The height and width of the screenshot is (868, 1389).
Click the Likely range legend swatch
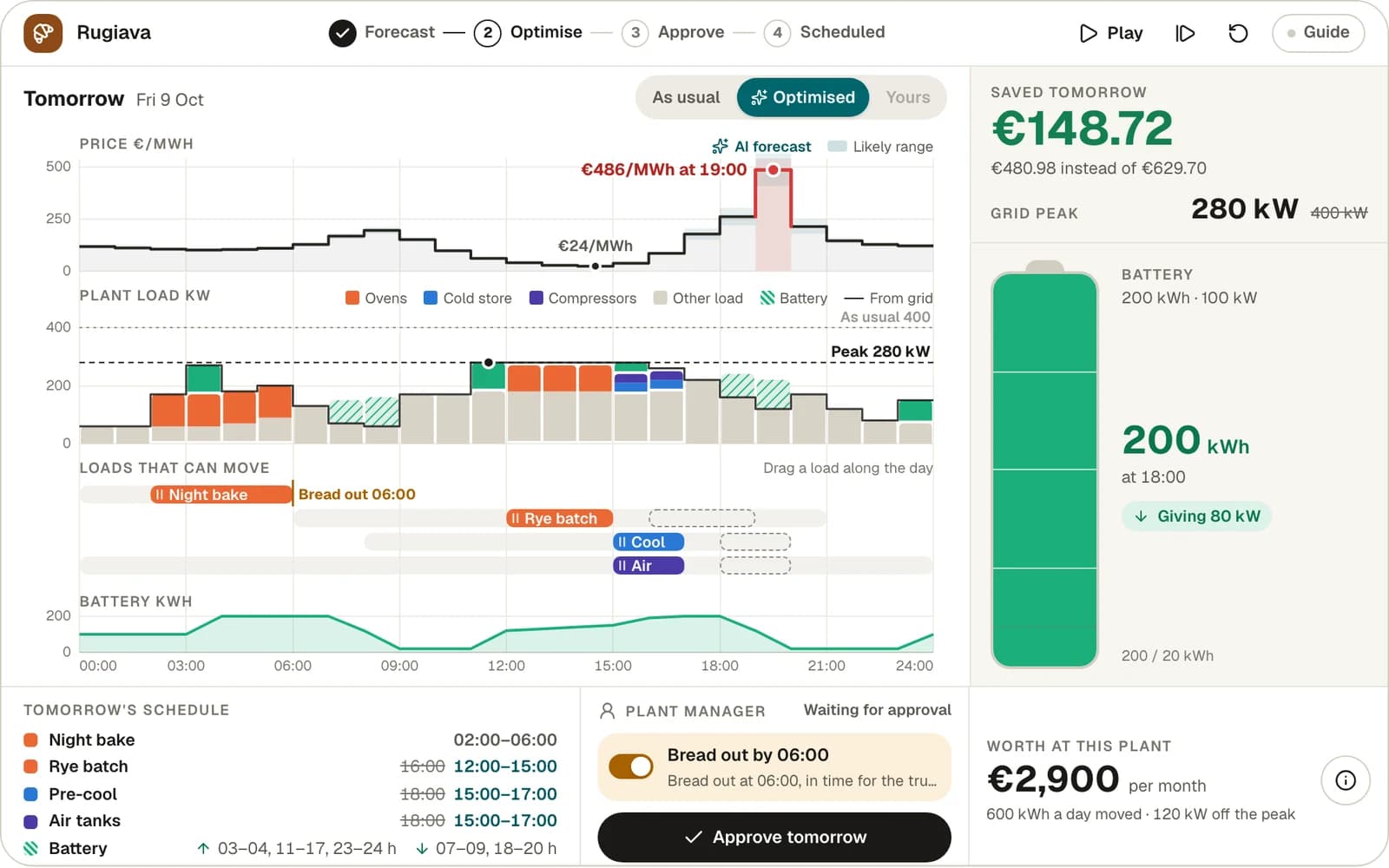pyautogui.click(x=838, y=146)
